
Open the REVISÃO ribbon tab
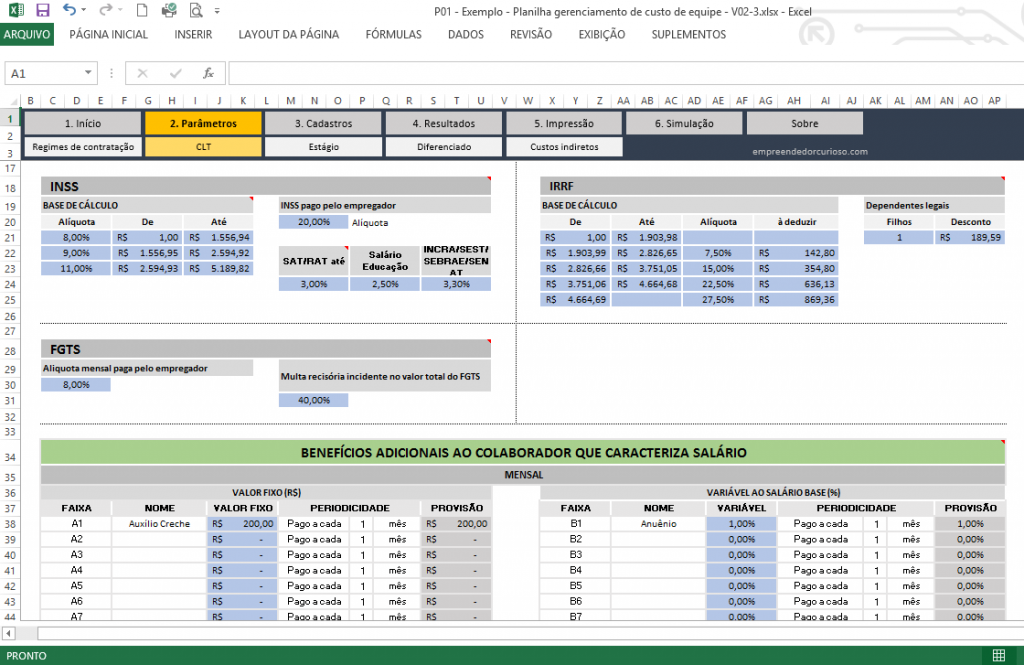pyautogui.click(x=531, y=35)
